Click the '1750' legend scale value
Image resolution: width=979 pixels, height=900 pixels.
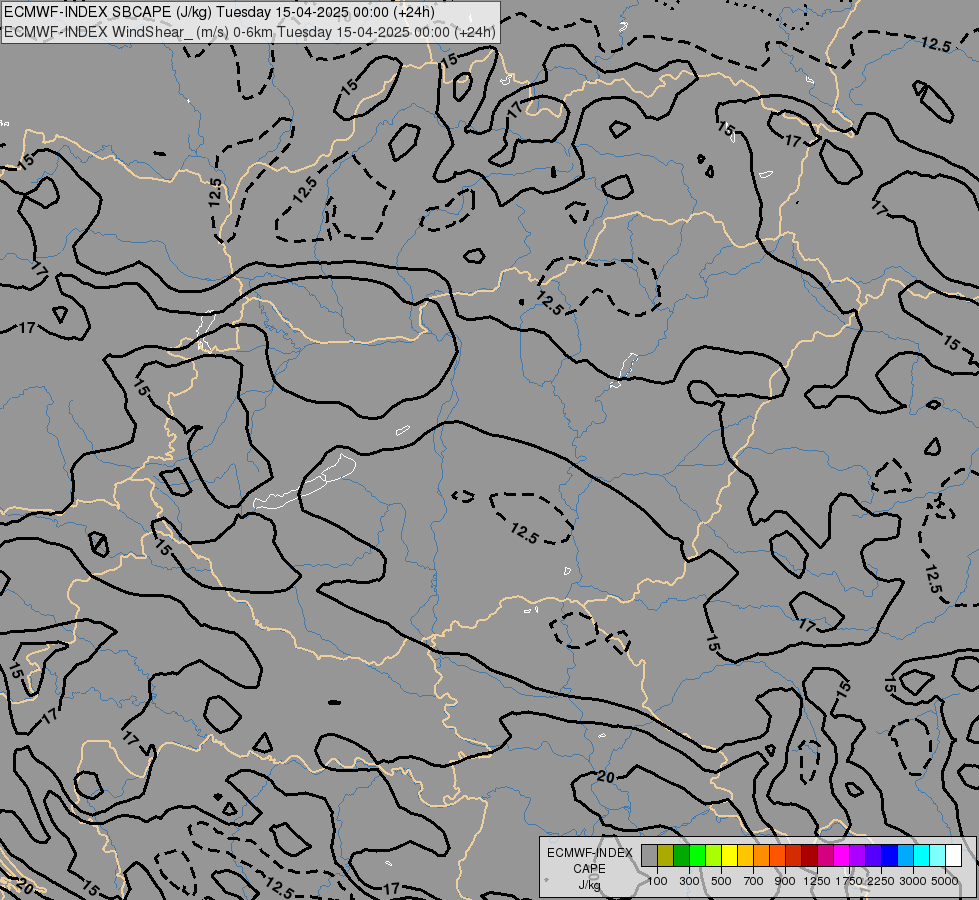(x=849, y=881)
